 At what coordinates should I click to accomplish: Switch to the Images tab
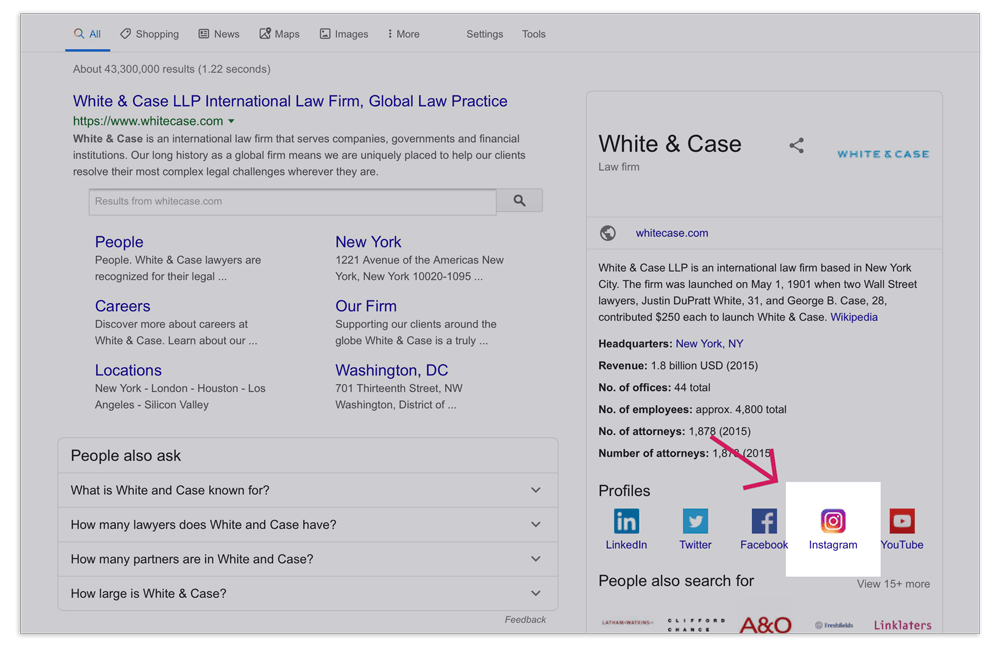[x=344, y=34]
